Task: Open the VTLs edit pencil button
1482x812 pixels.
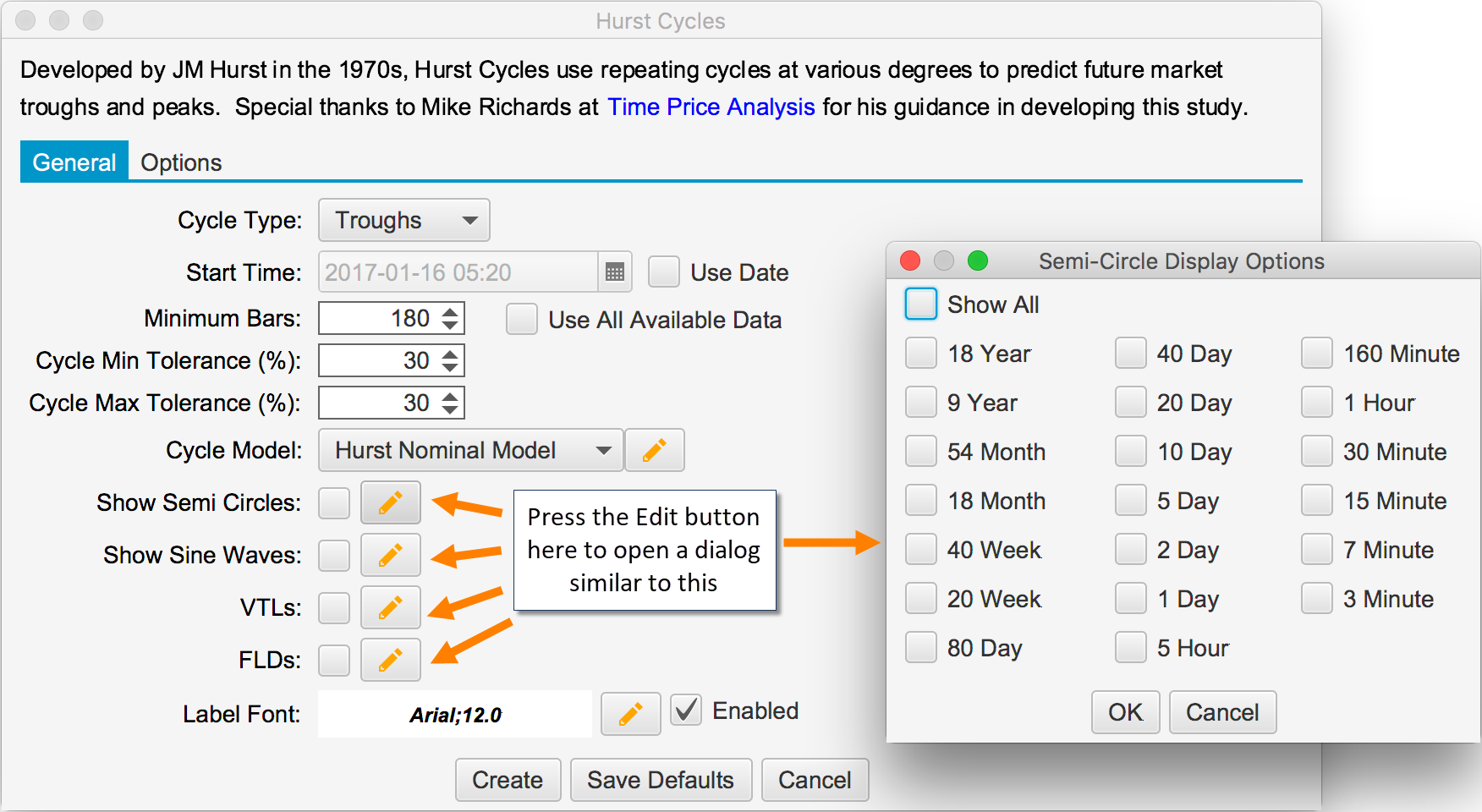Action: pyautogui.click(x=390, y=607)
